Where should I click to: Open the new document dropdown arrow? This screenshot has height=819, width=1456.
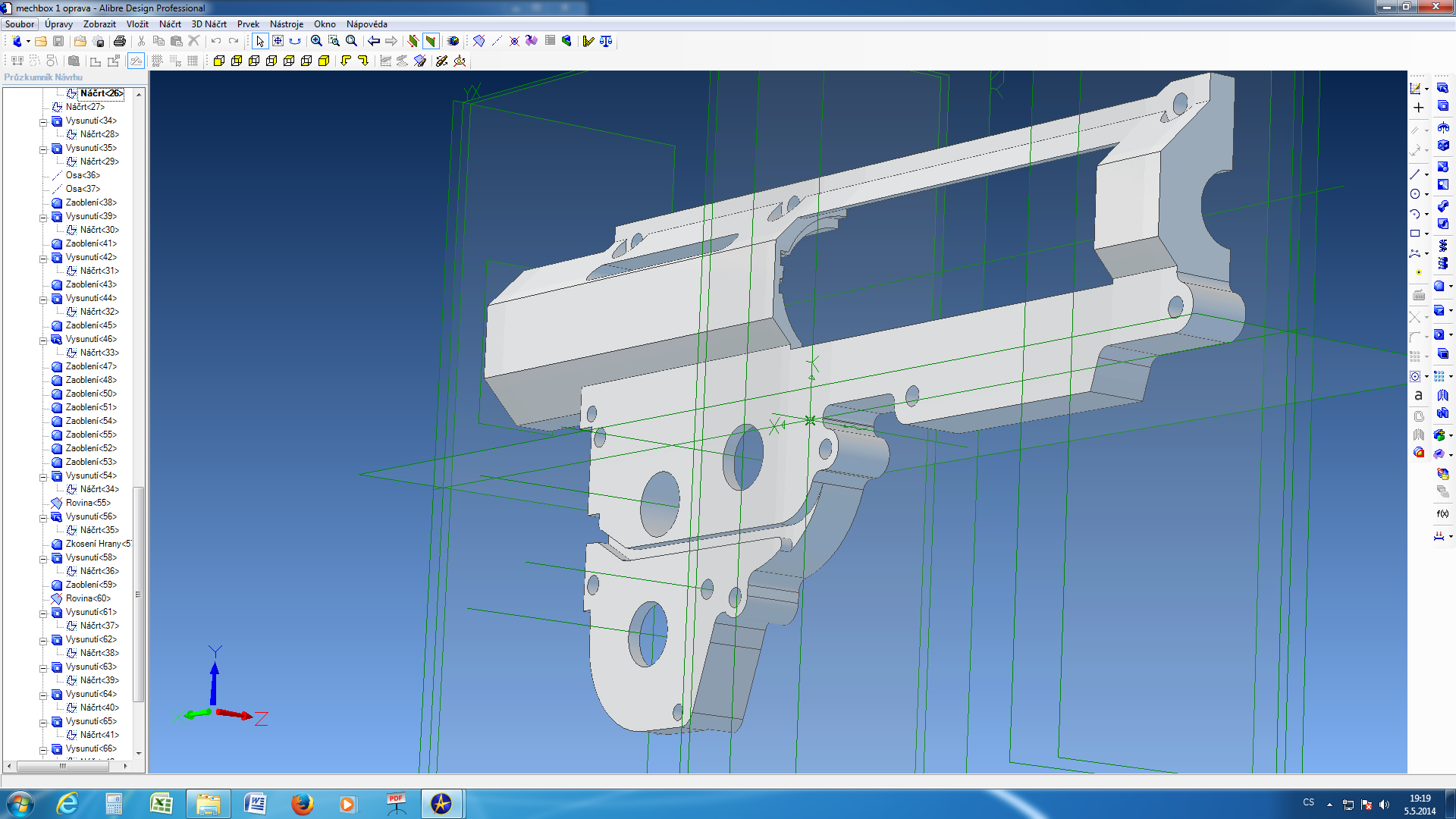click(28, 41)
